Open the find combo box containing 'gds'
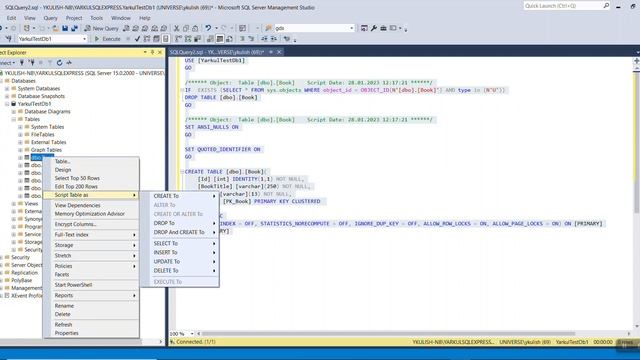Screen dimensions: 640x360 (x=314, y=28)
